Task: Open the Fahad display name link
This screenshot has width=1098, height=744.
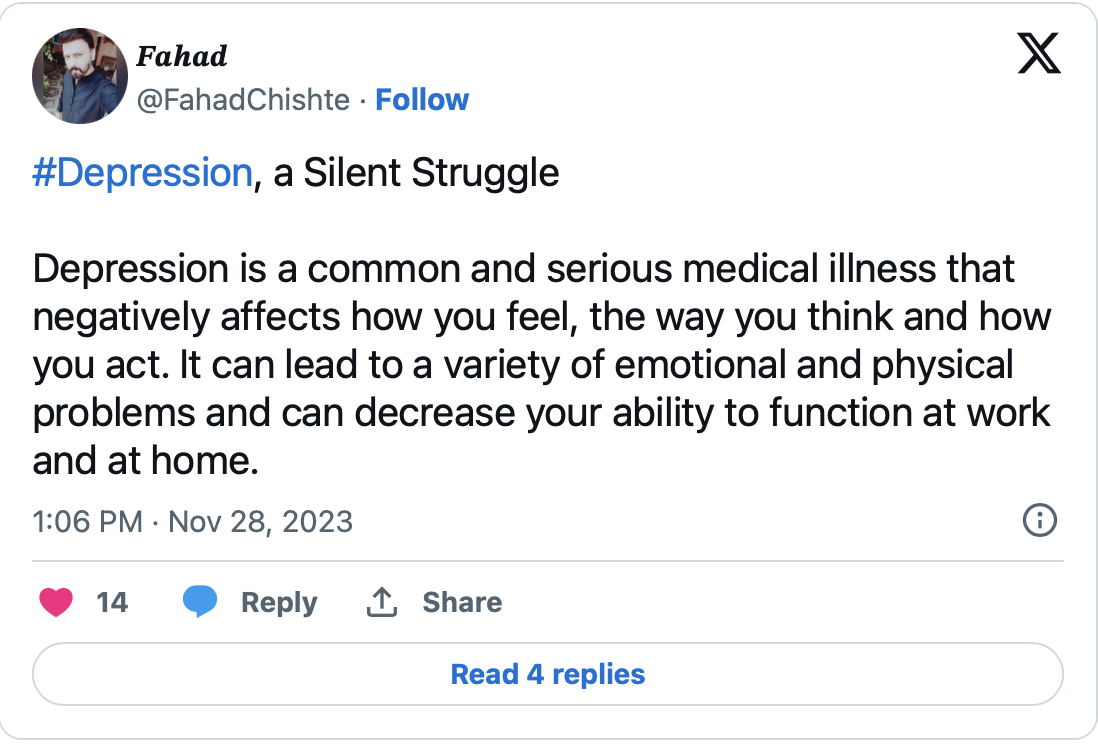Action: coord(181,56)
